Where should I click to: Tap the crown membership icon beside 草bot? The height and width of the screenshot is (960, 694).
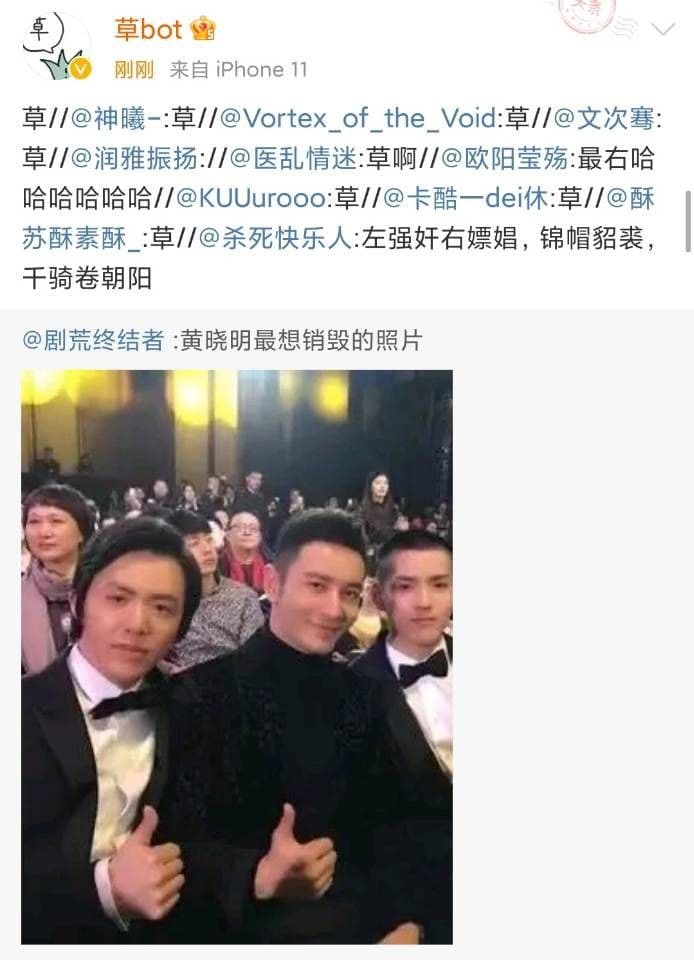click(x=203, y=29)
